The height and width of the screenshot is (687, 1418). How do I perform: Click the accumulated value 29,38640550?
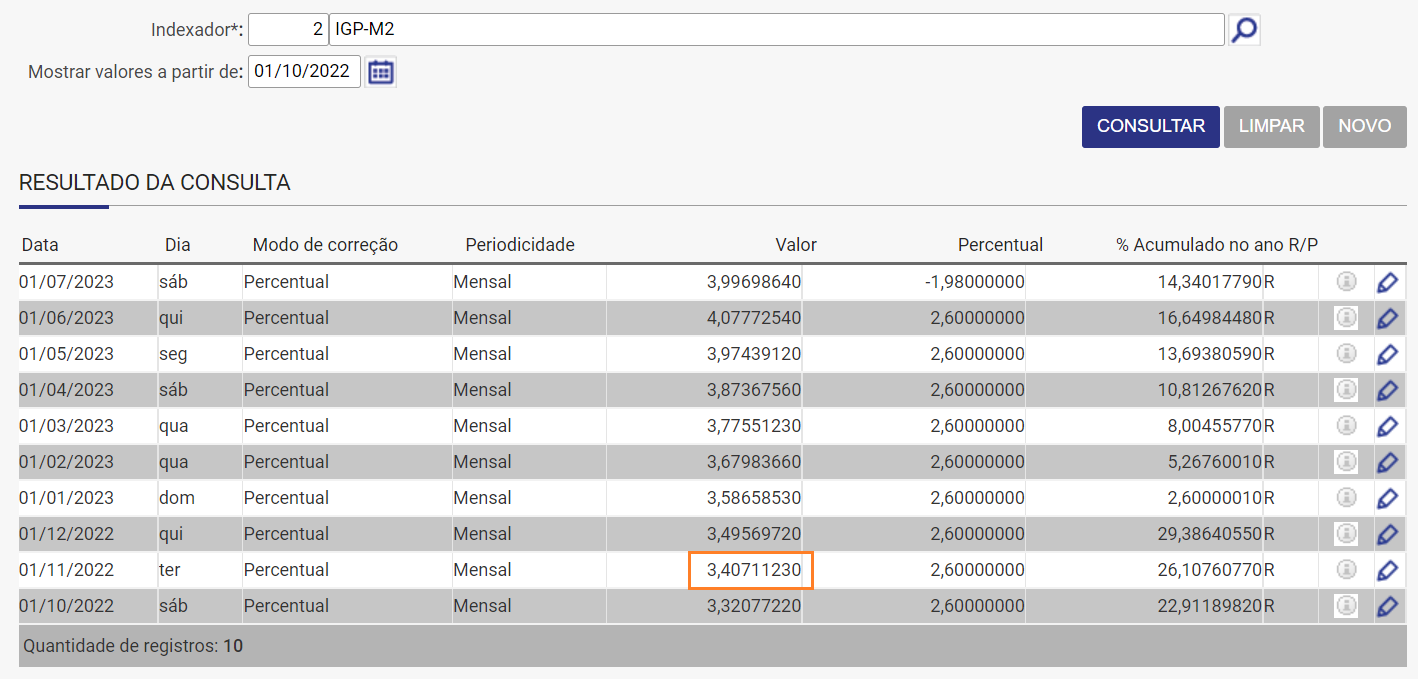pyautogui.click(x=1210, y=534)
